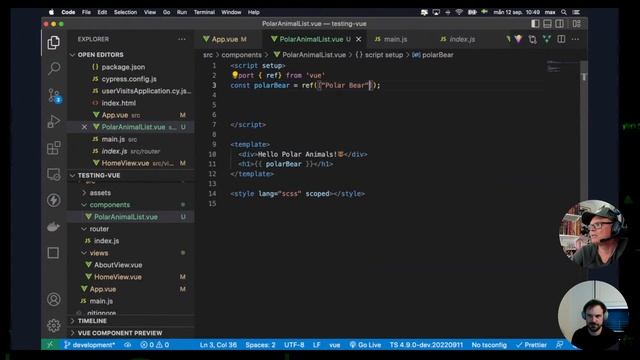Click the Split Editor Right icon
This screenshot has height=360, width=640.
click(561, 39)
